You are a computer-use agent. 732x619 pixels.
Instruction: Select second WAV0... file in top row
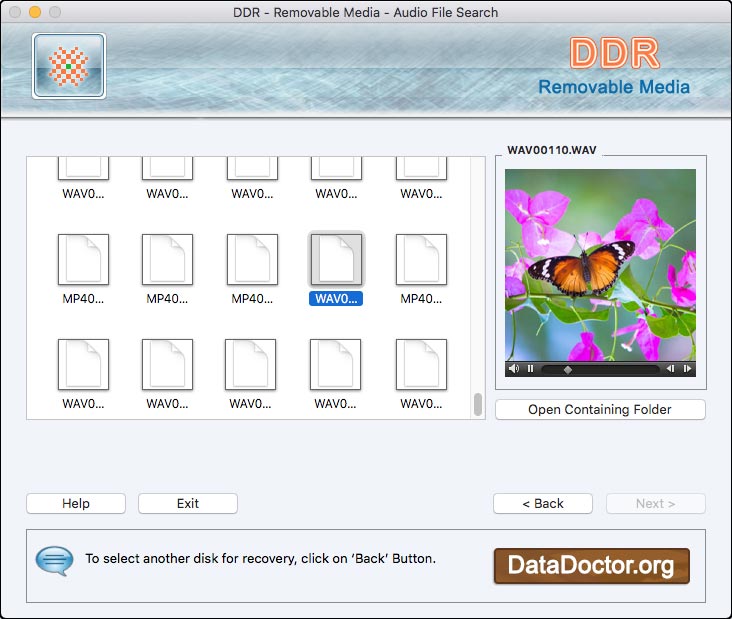point(167,169)
